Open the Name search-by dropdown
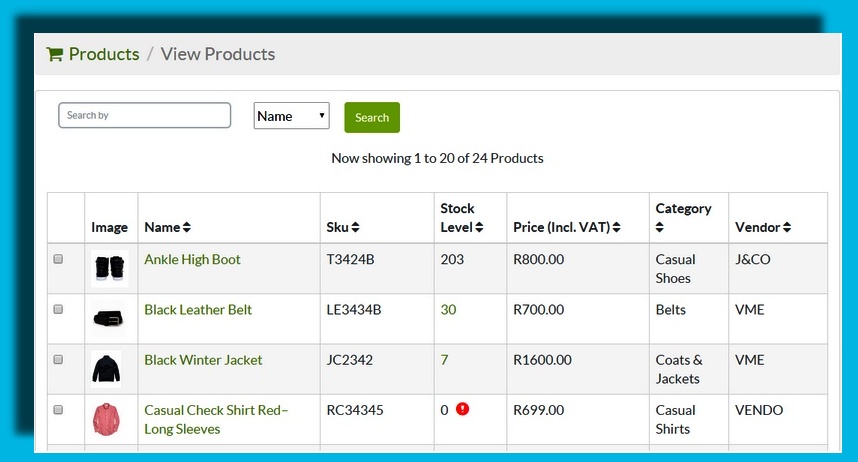Screen dimensions: 858x462 pyautogui.click(x=291, y=116)
